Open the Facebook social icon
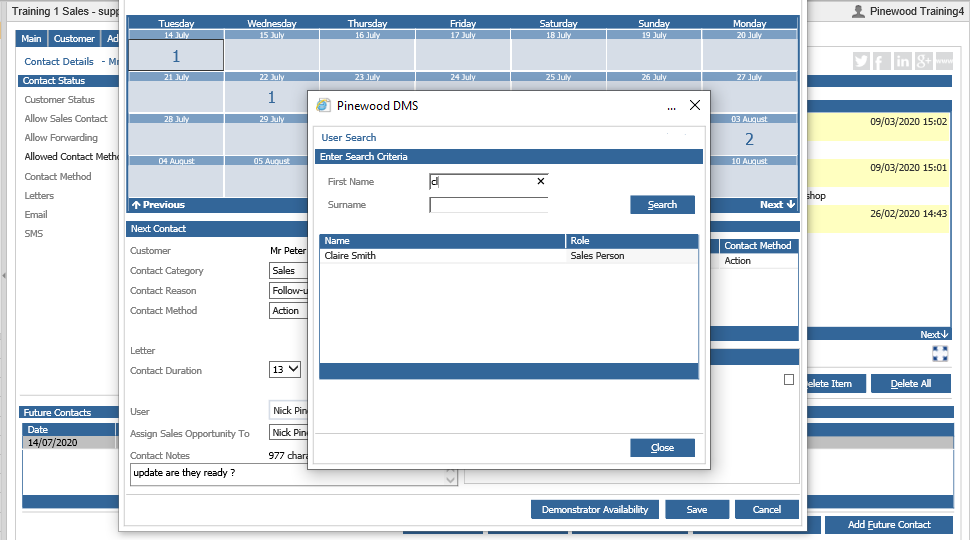970x540 pixels. (882, 61)
